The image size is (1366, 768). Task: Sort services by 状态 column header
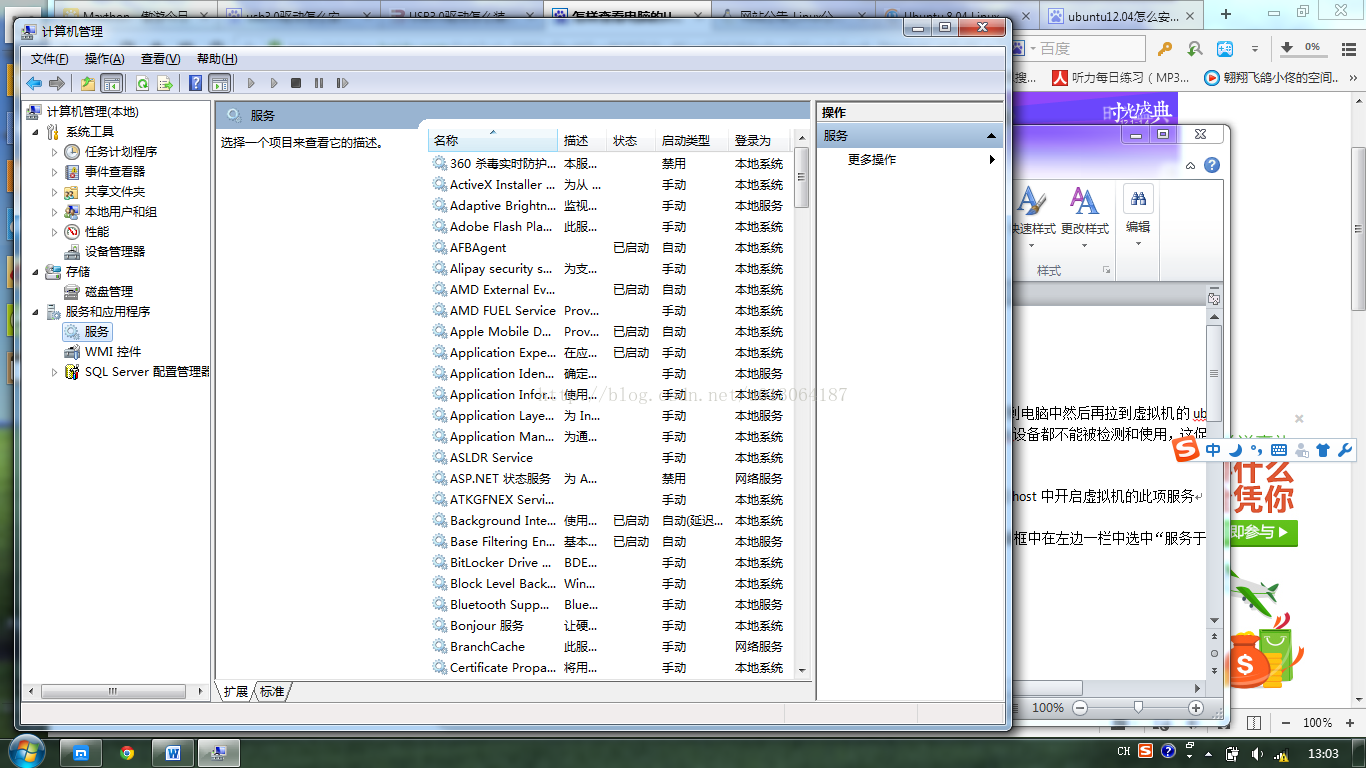[632, 141]
